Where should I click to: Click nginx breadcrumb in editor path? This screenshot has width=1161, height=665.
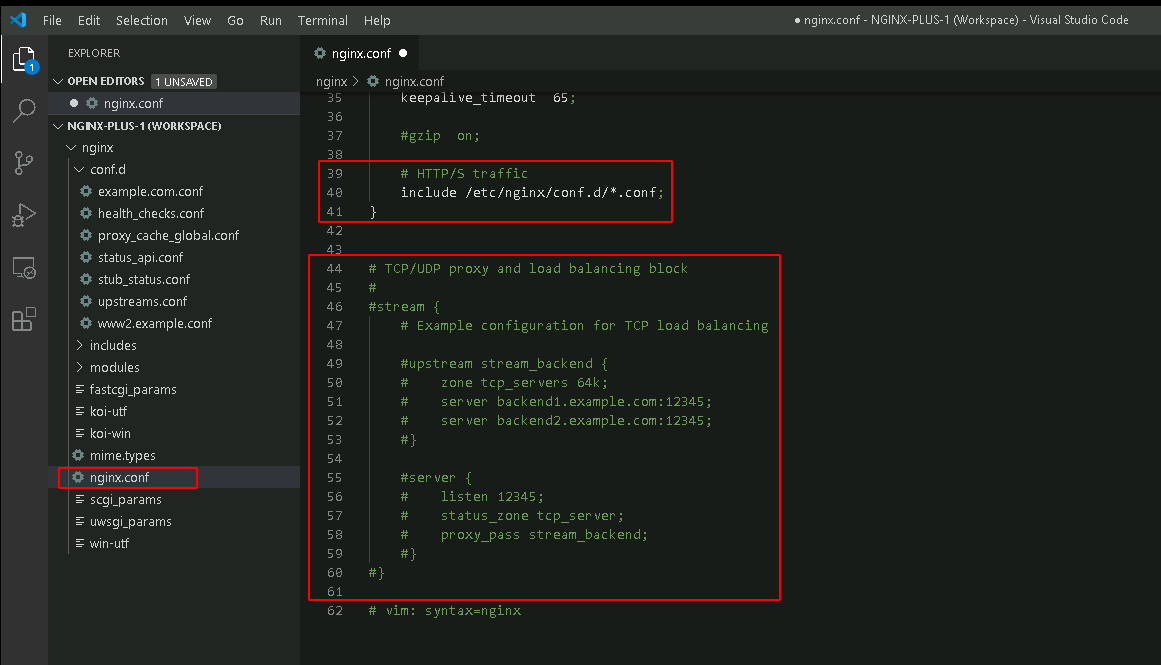[331, 81]
